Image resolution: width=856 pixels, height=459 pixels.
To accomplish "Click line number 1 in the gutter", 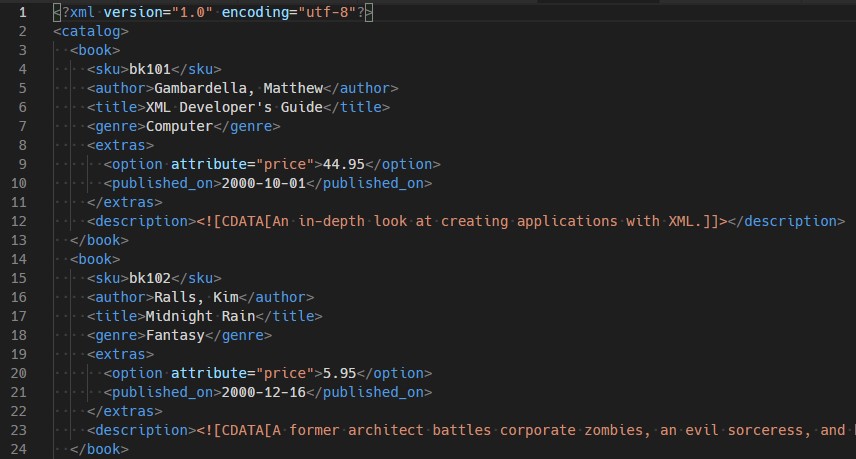I will click(x=23, y=12).
